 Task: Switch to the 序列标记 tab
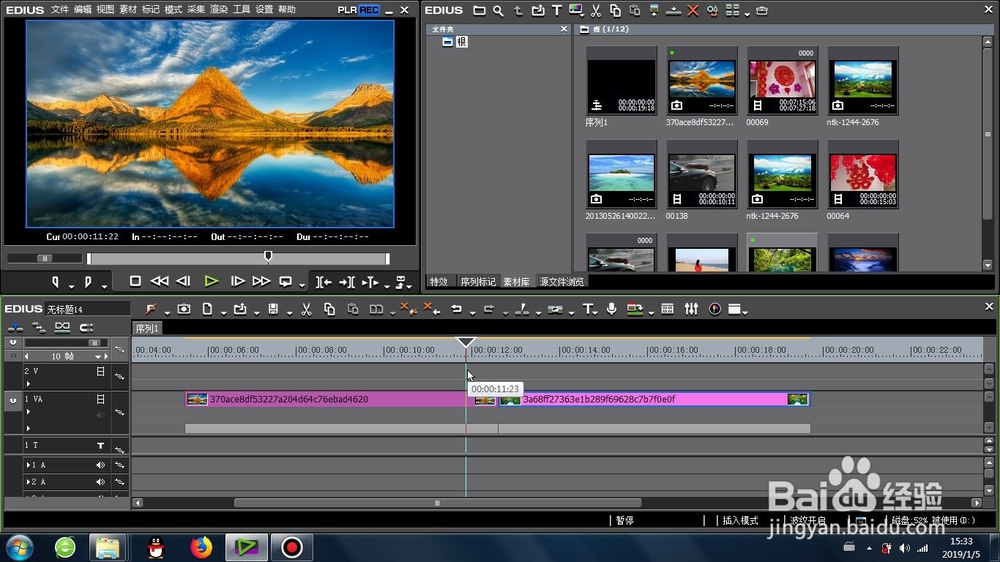(x=478, y=281)
